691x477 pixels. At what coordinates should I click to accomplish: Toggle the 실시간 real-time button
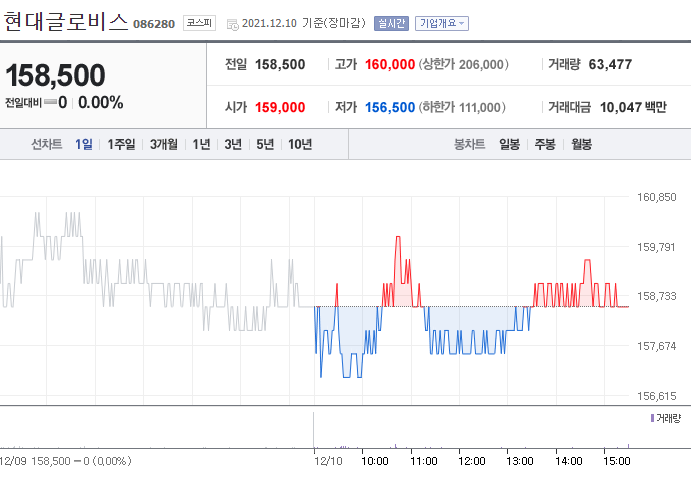(391, 23)
